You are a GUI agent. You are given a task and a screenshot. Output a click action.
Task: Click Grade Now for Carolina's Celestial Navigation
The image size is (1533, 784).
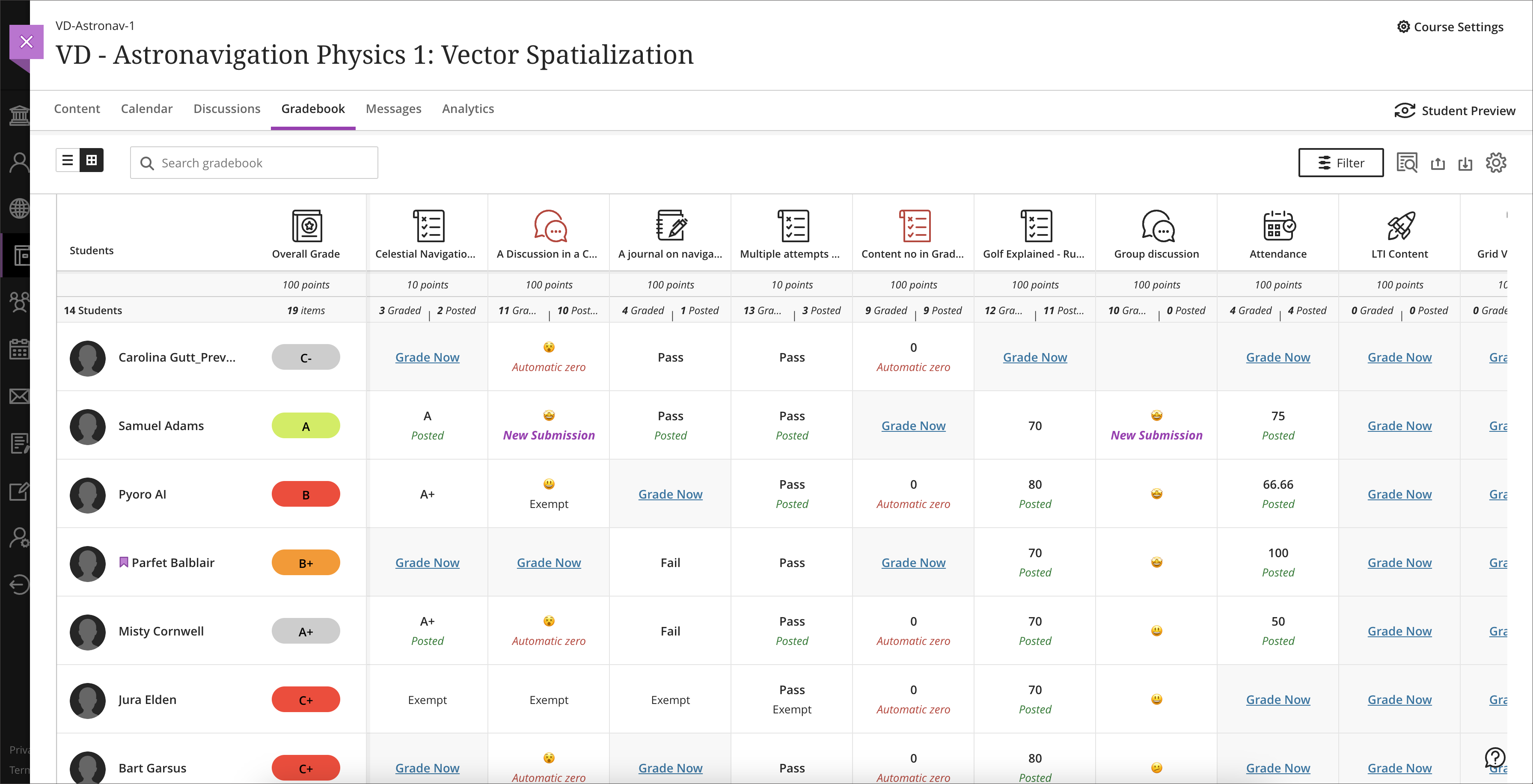click(427, 358)
